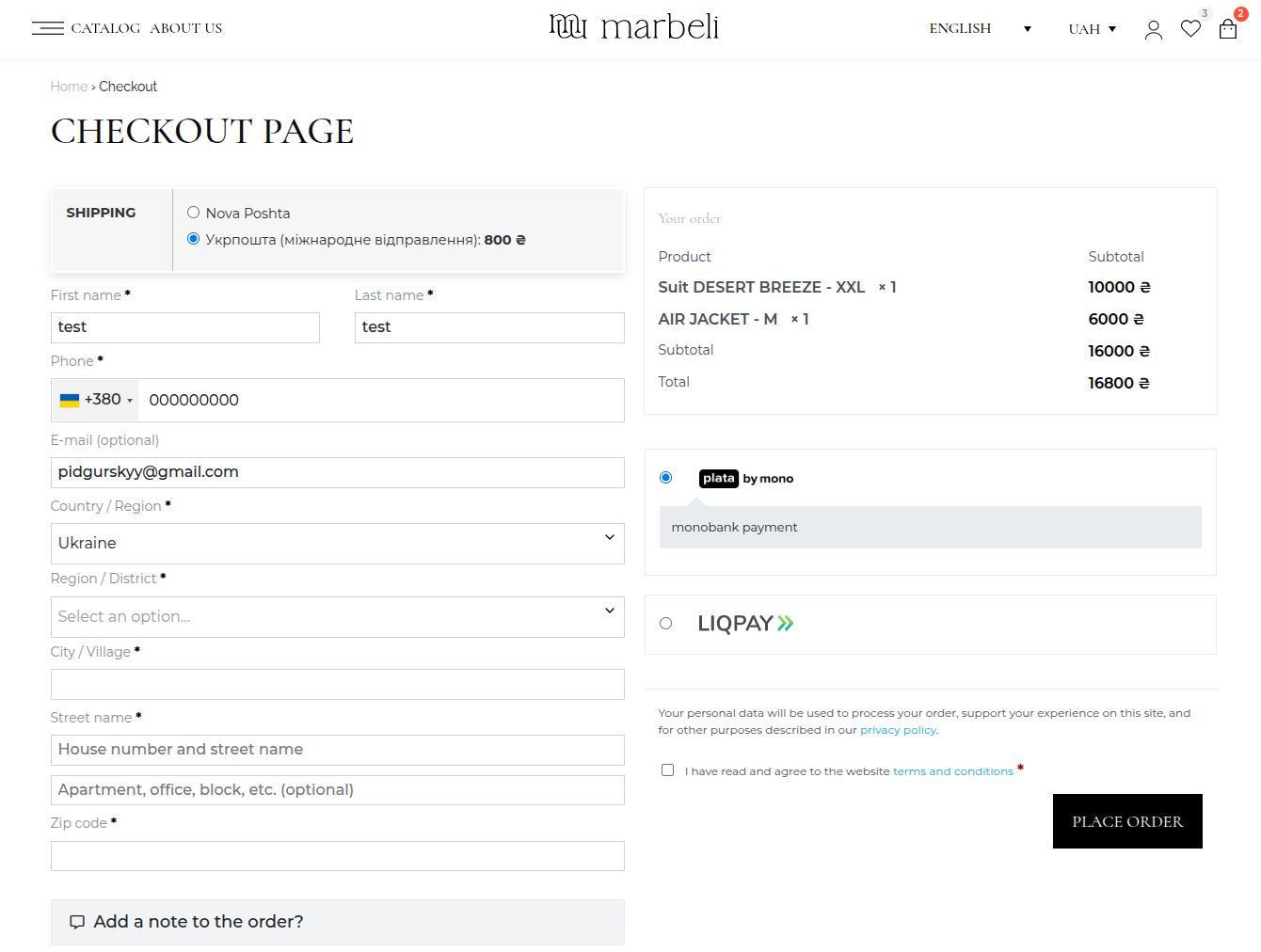Open the wishlist heart icon
The width and height of the screenshot is (1261, 952).
[x=1190, y=29]
